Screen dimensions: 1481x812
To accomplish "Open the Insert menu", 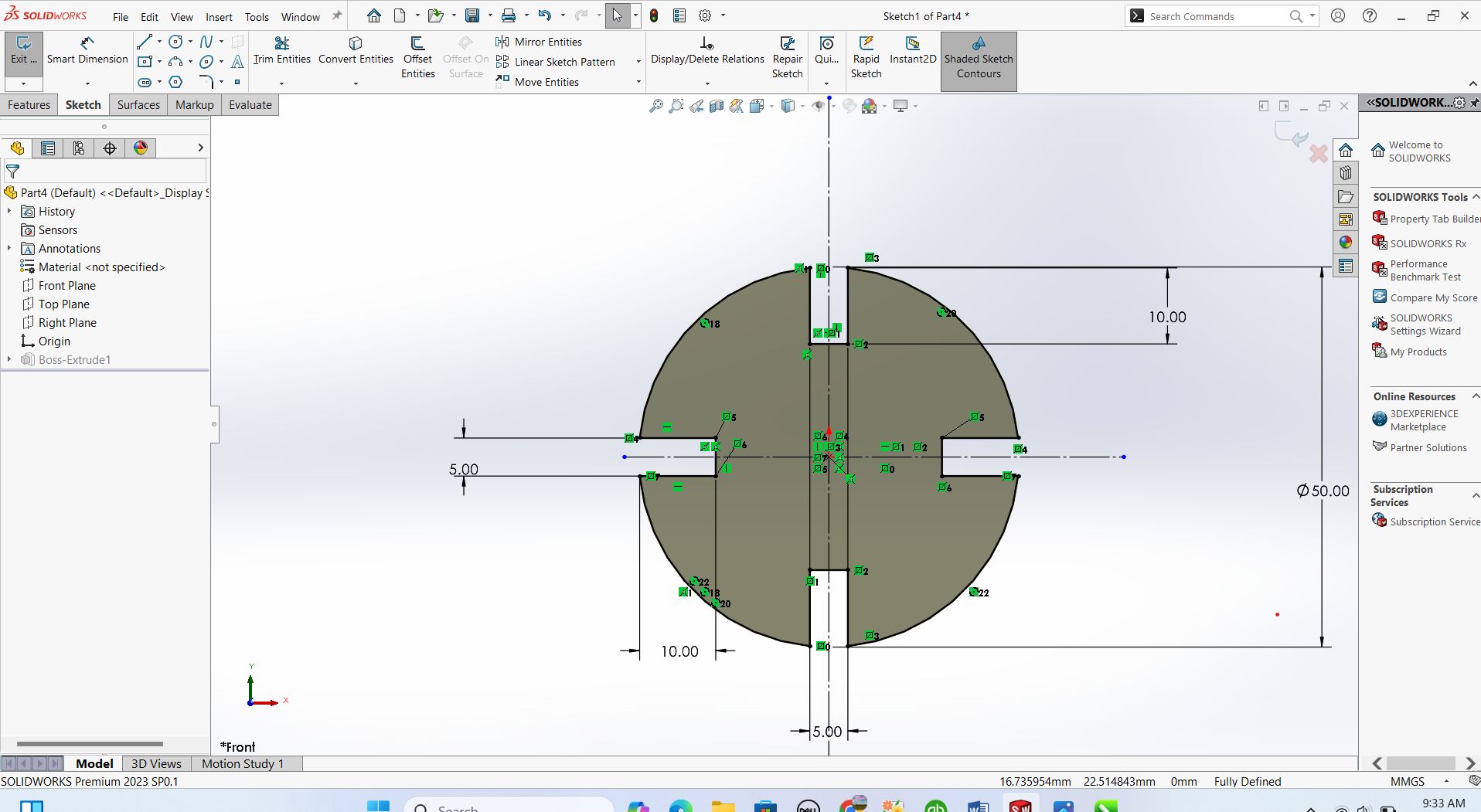I will [219, 17].
